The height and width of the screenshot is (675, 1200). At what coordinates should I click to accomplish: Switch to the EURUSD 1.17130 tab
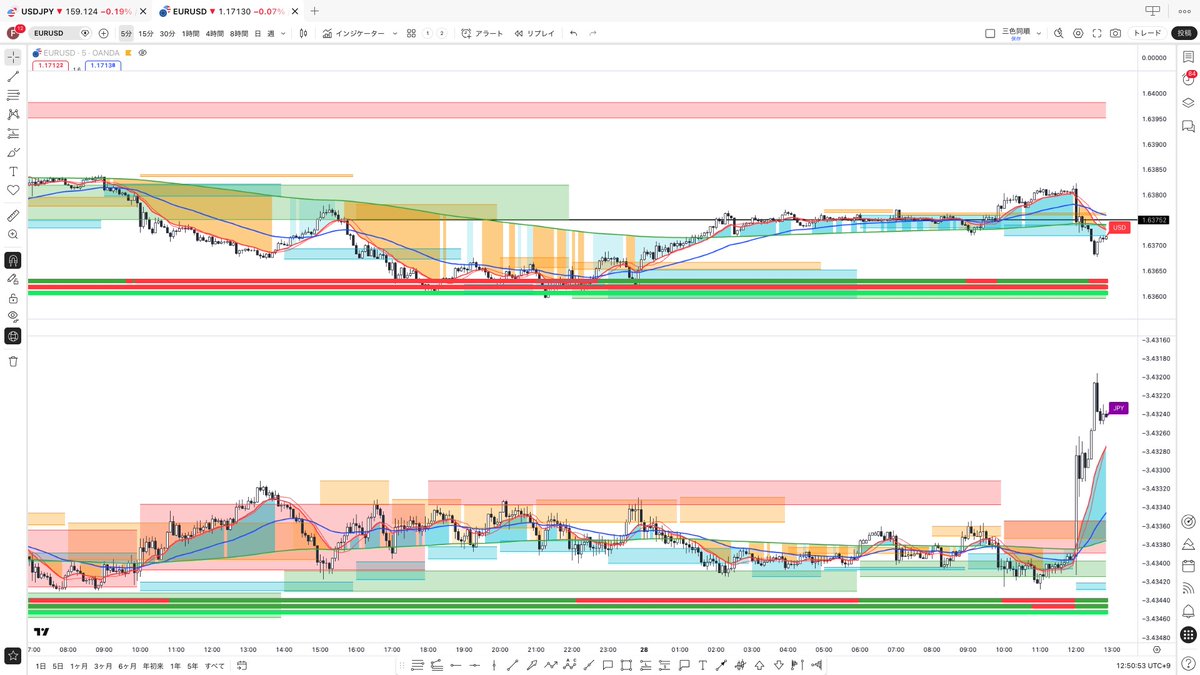[x=228, y=11]
